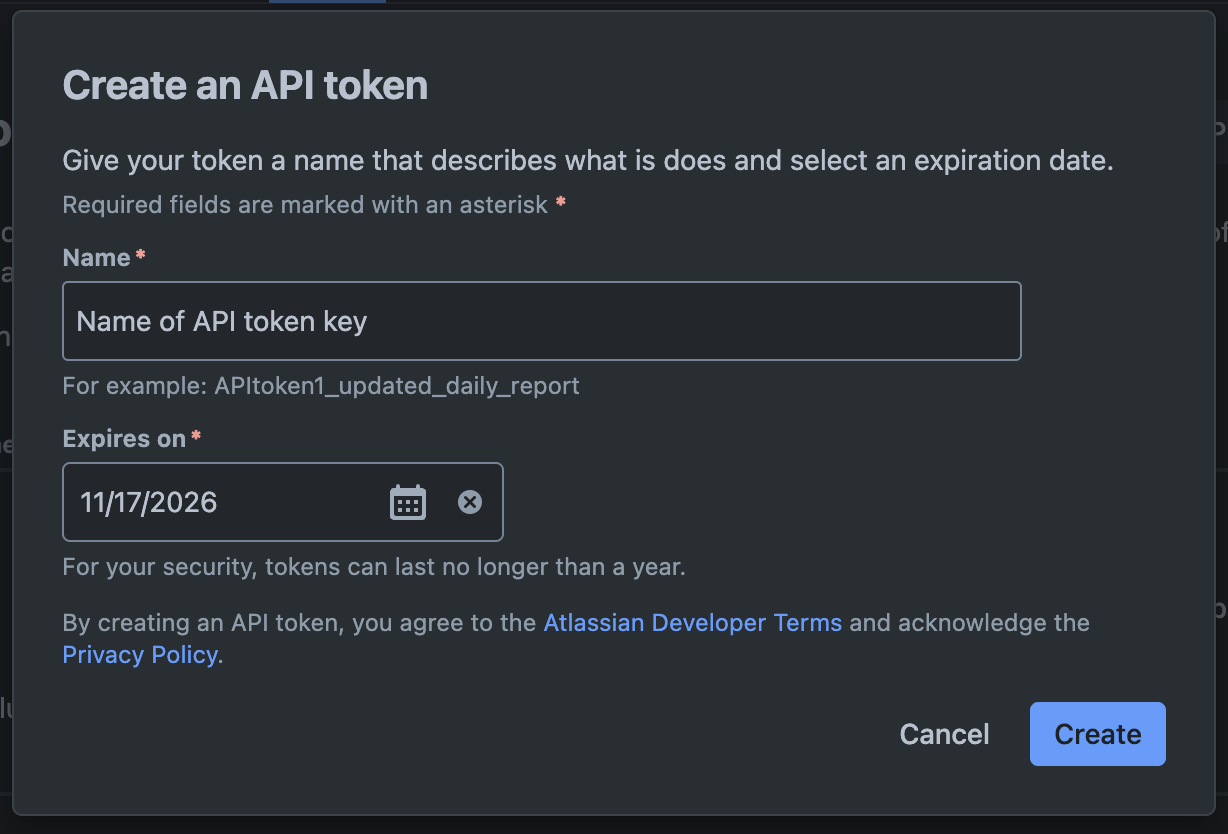Open Atlassian Developer Terms link
1228x834 pixels.
(x=692, y=623)
